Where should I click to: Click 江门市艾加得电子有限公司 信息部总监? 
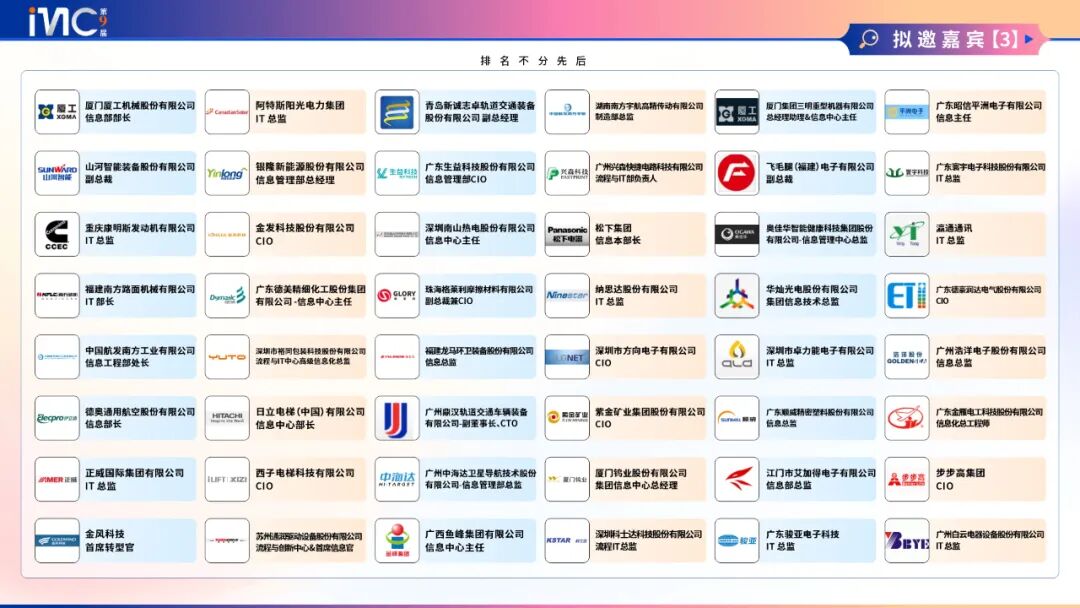click(x=820, y=479)
